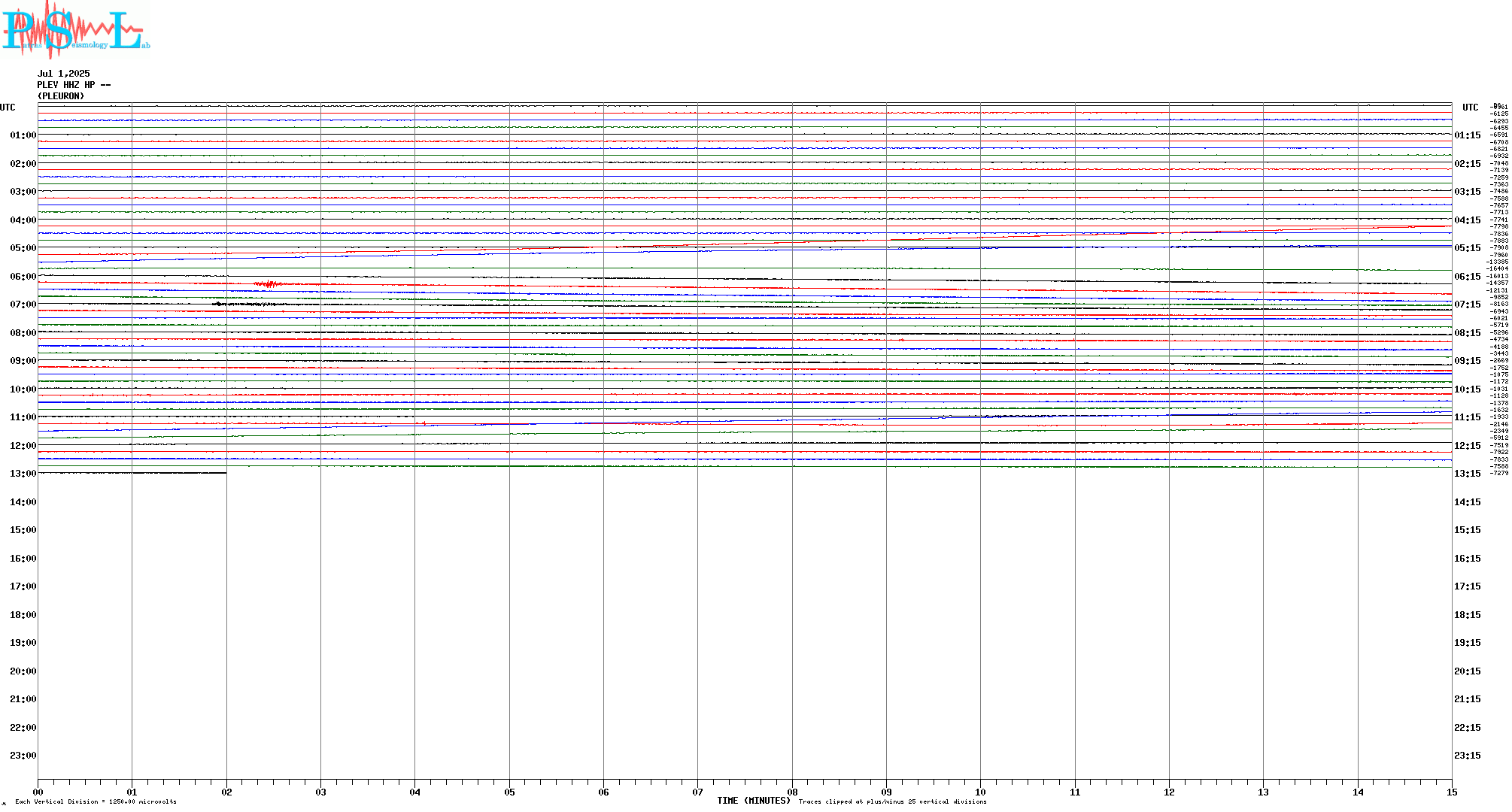
Task: Click the Traces clipped footnote text
Action: 893,801
